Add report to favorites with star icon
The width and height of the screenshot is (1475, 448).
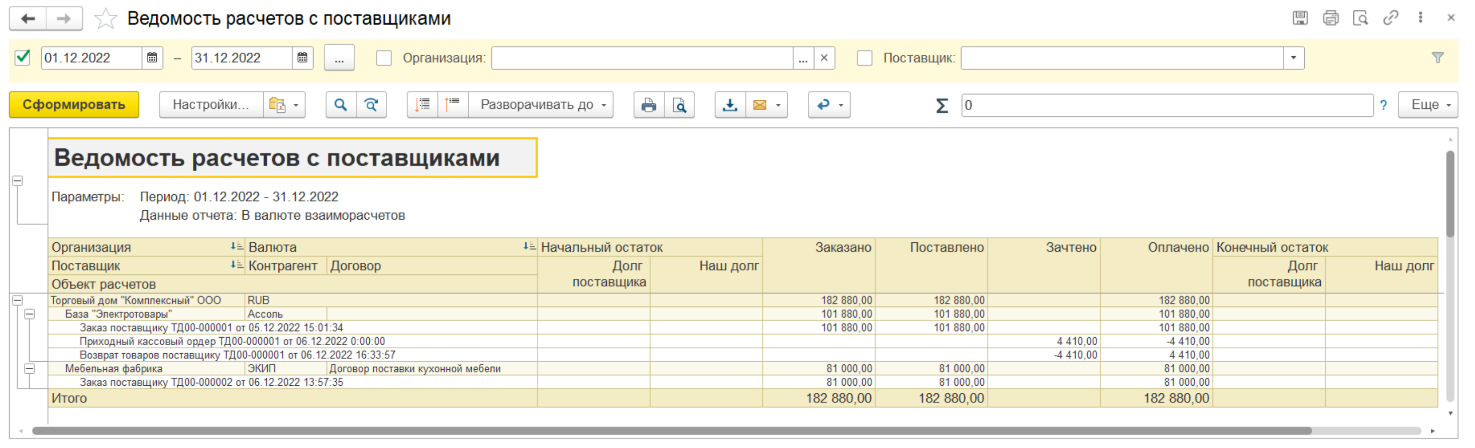click(x=105, y=19)
